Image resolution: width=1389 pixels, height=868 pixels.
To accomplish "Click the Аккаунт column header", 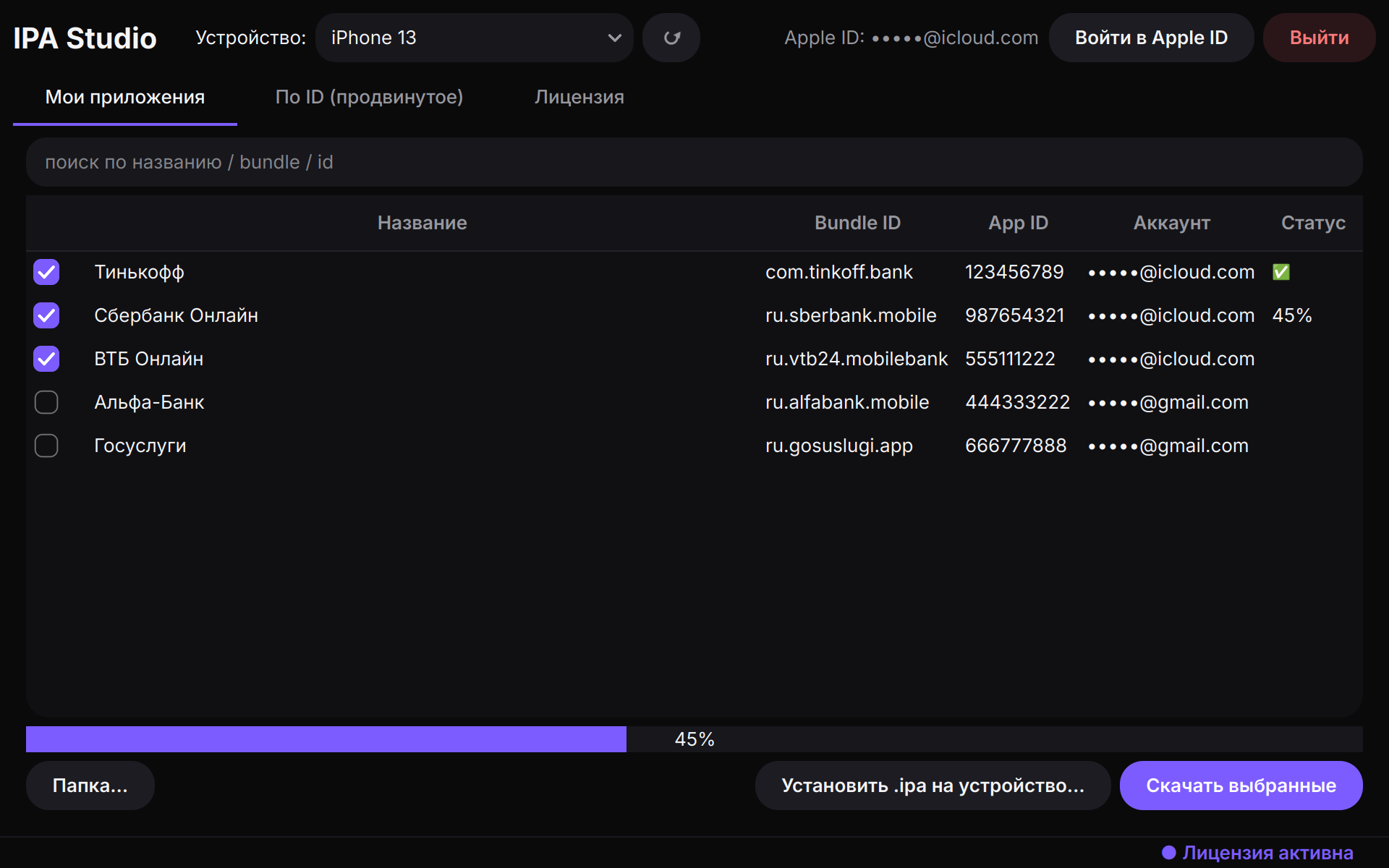I will [x=1171, y=223].
